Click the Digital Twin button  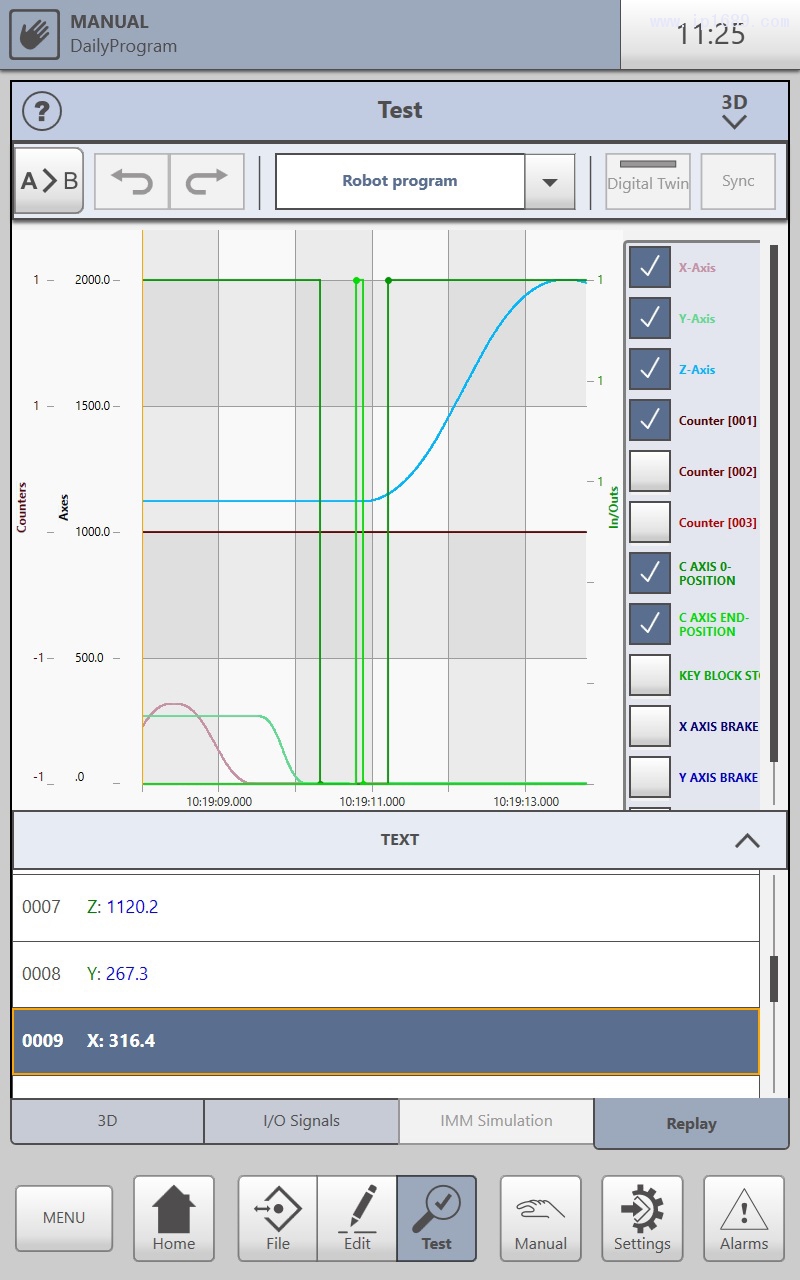click(x=648, y=182)
